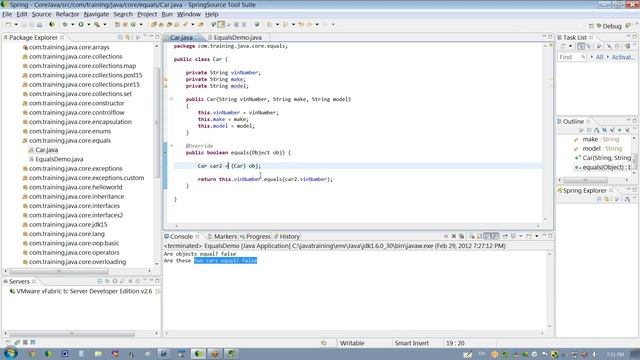
Task: Click the Package Explorer vertical scrollbar
Action: [x=156, y=122]
